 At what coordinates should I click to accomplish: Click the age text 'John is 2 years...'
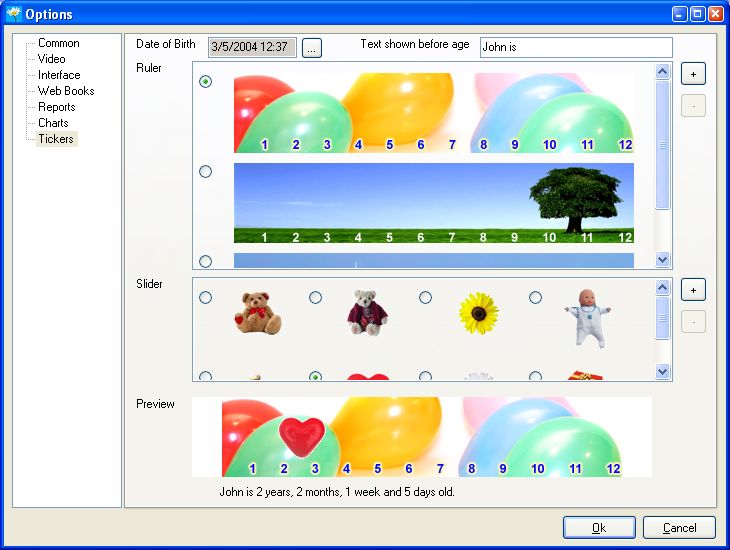click(337, 492)
